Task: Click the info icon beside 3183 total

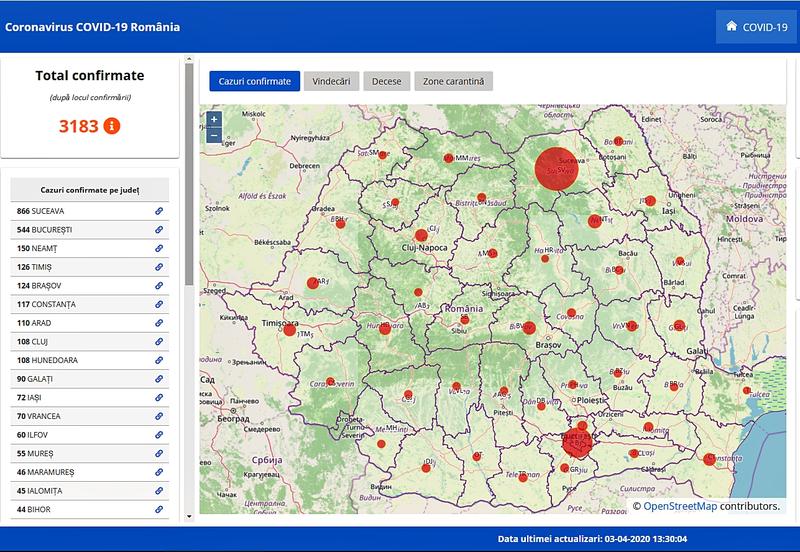Action: [x=112, y=126]
